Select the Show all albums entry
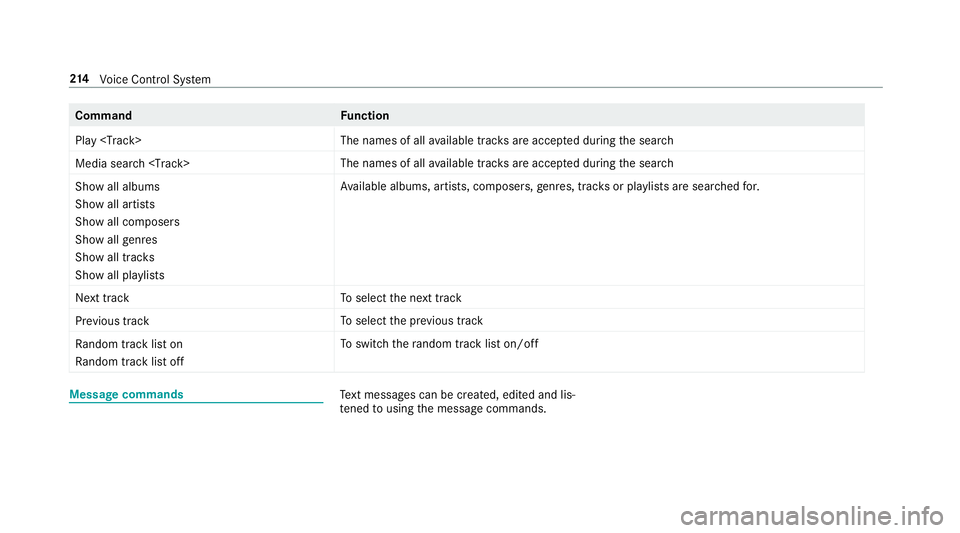The height and width of the screenshot is (533, 960). click(118, 187)
